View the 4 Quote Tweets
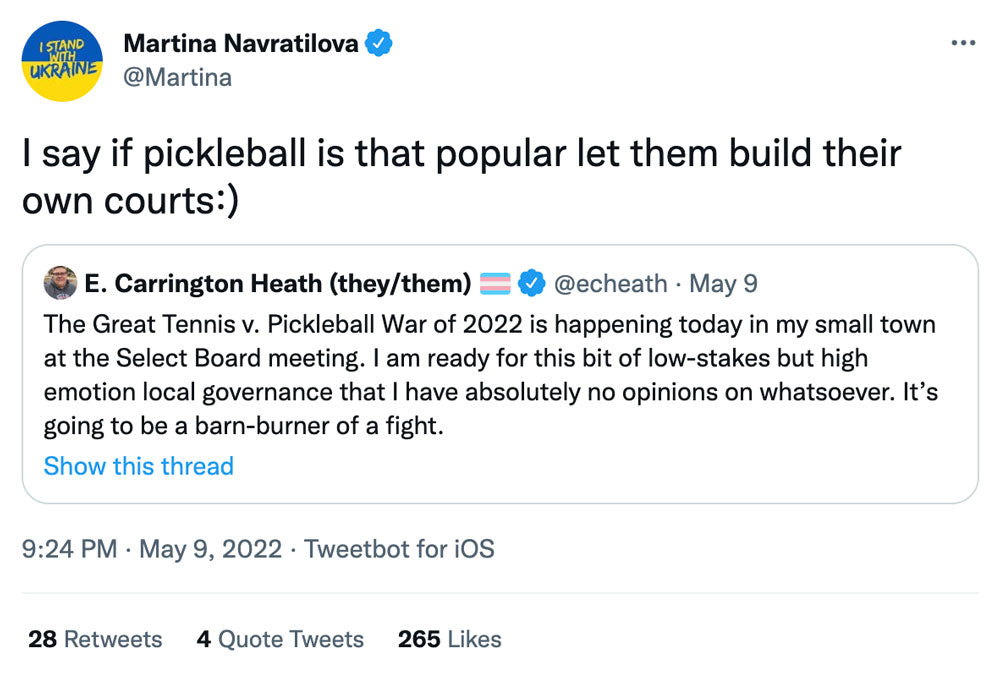This screenshot has height=673, width=1000. click(x=280, y=639)
